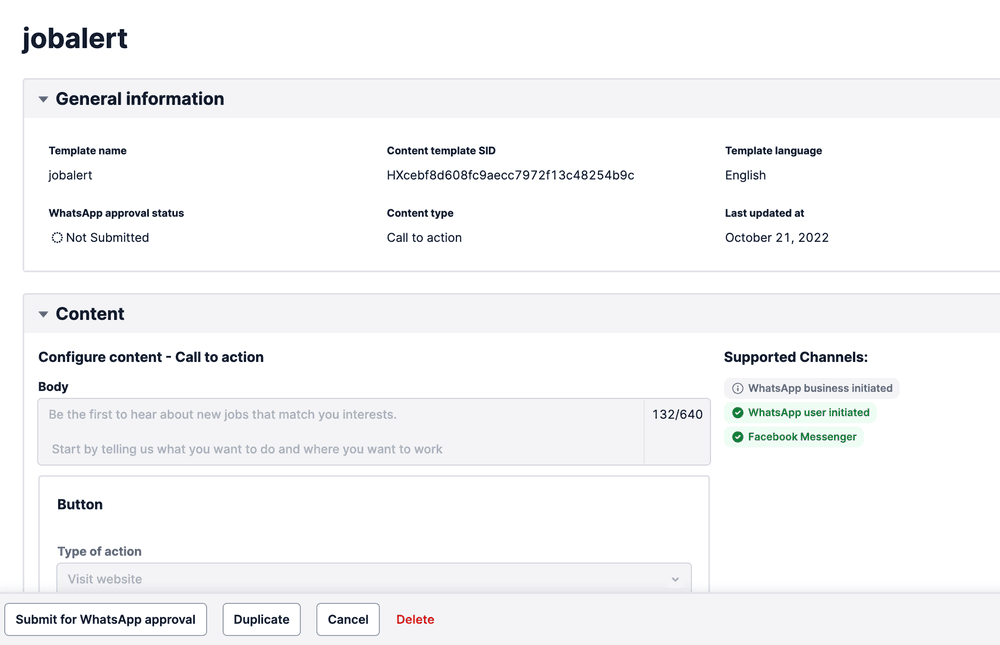Delete the jobalert template
Screen dimensions: 1000x645
tap(415, 619)
